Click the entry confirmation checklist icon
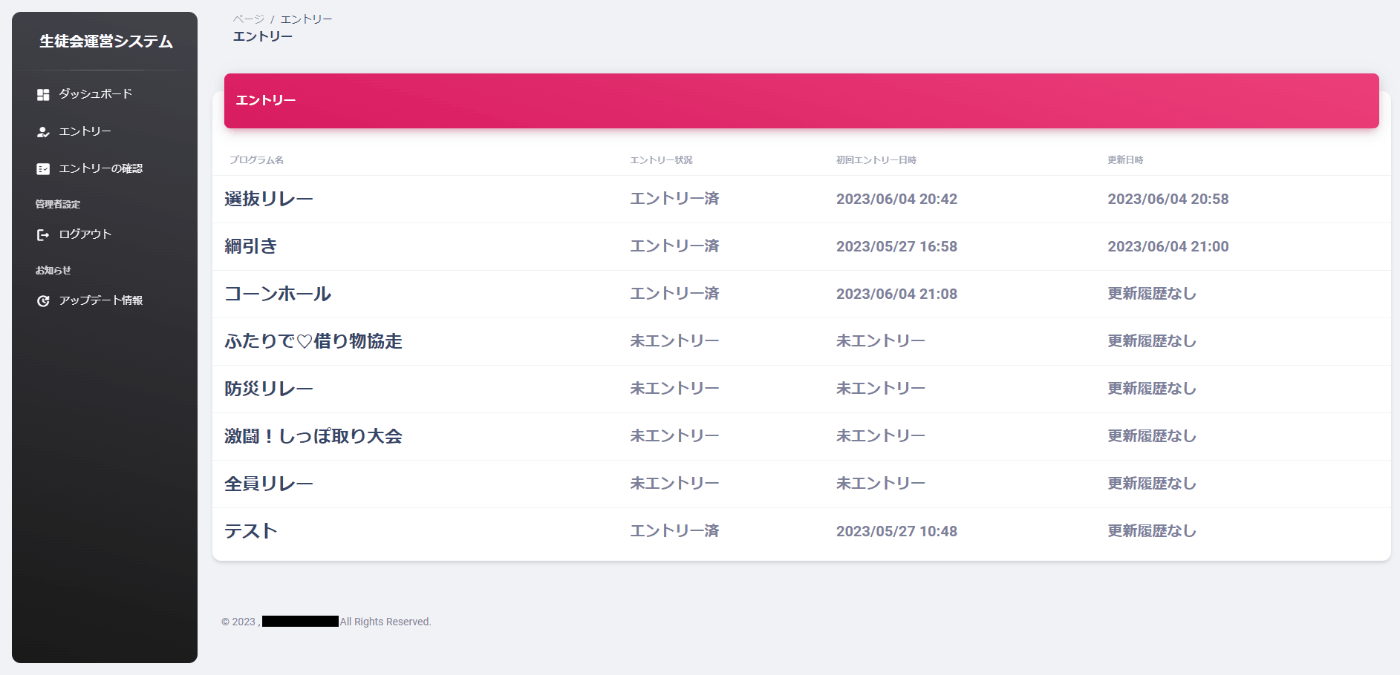The height and width of the screenshot is (675, 1400). pos(43,169)
